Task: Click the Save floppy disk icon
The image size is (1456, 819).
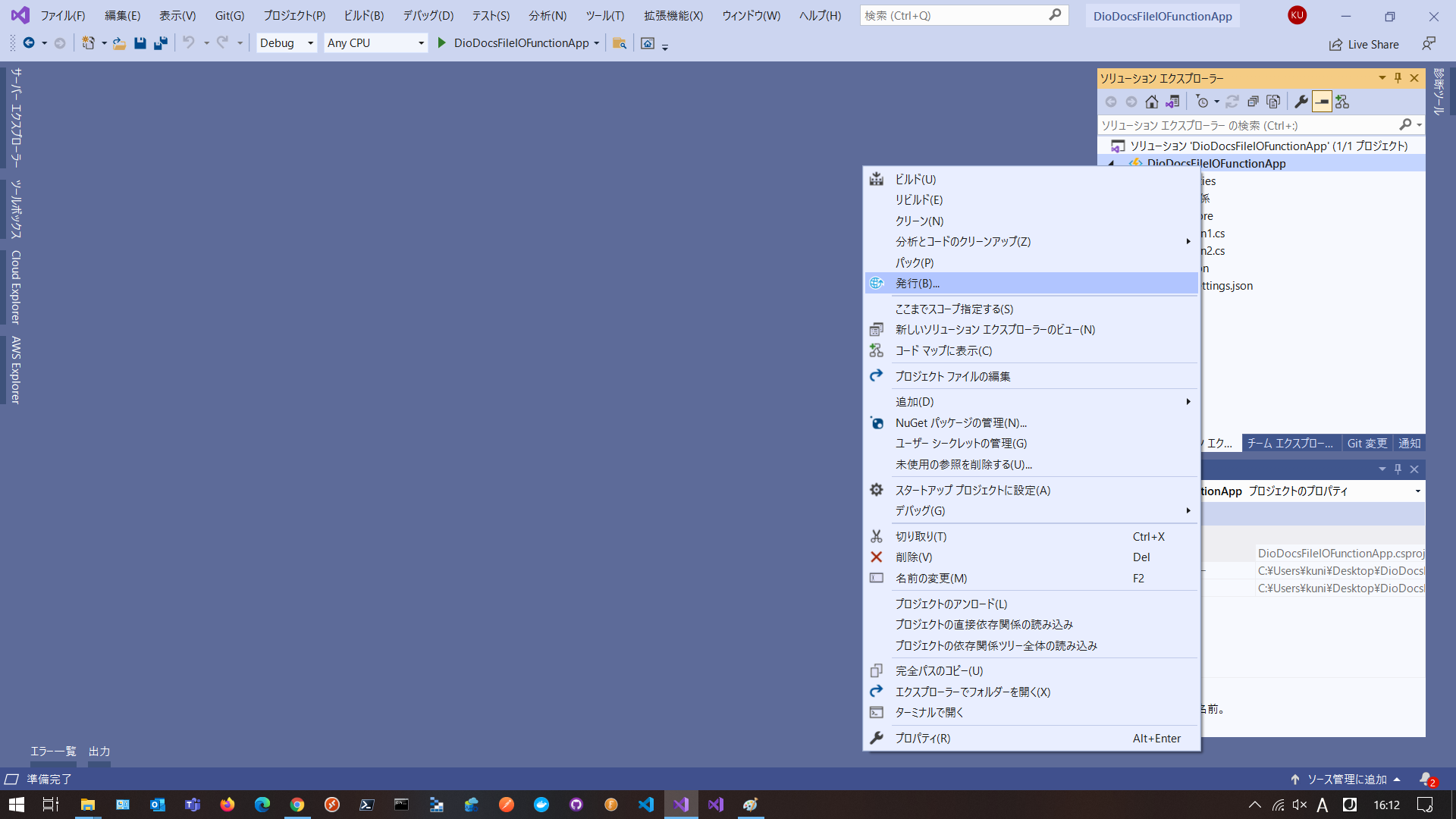Action: pos(140,43)
